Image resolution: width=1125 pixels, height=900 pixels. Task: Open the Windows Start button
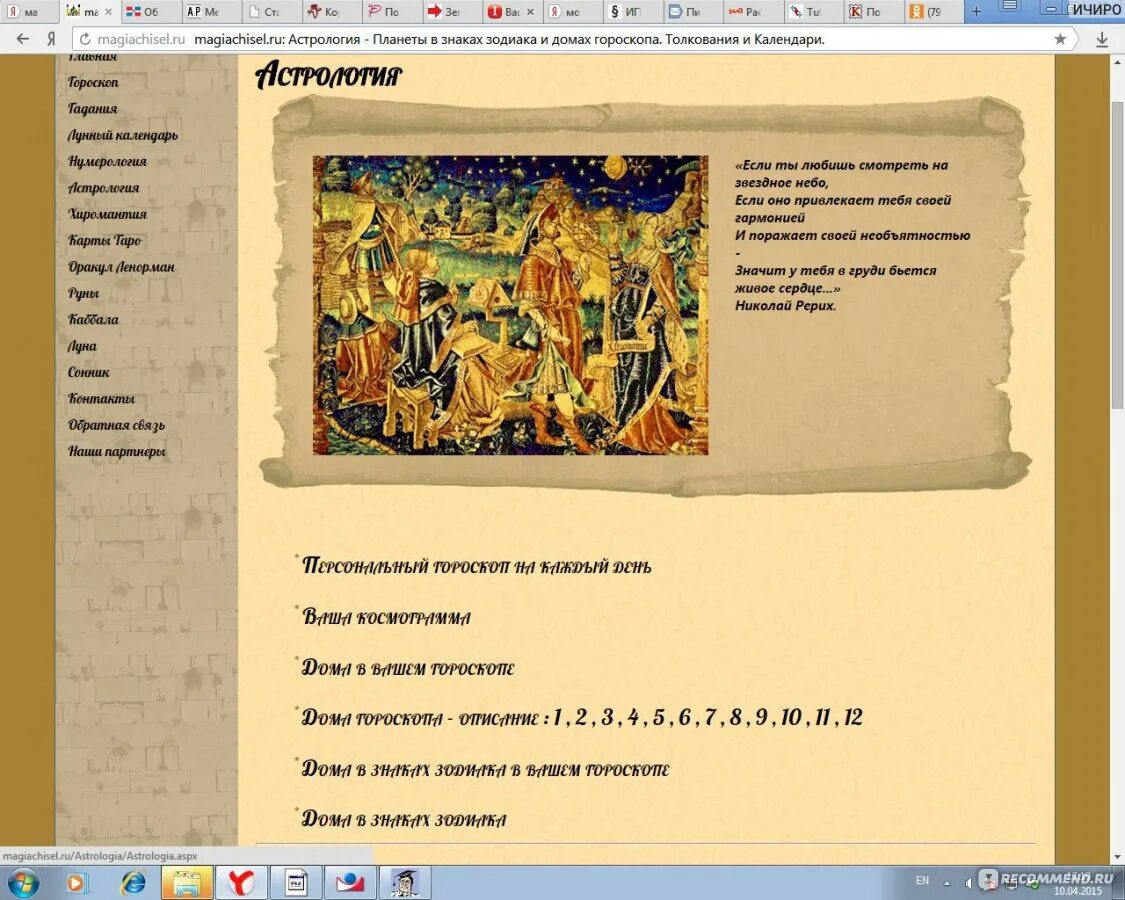click(23, 882)
